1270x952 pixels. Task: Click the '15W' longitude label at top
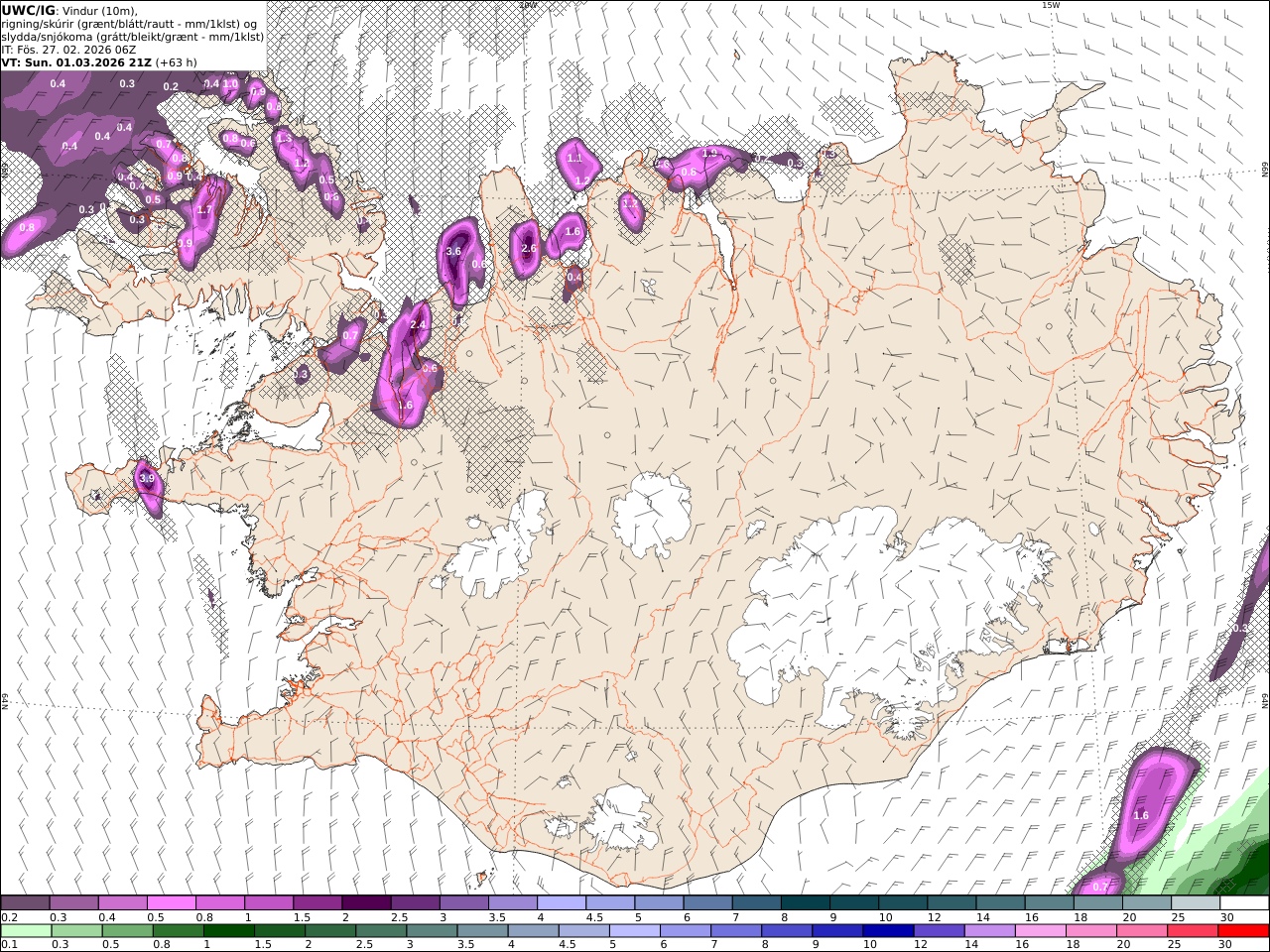coord(1051,5)
